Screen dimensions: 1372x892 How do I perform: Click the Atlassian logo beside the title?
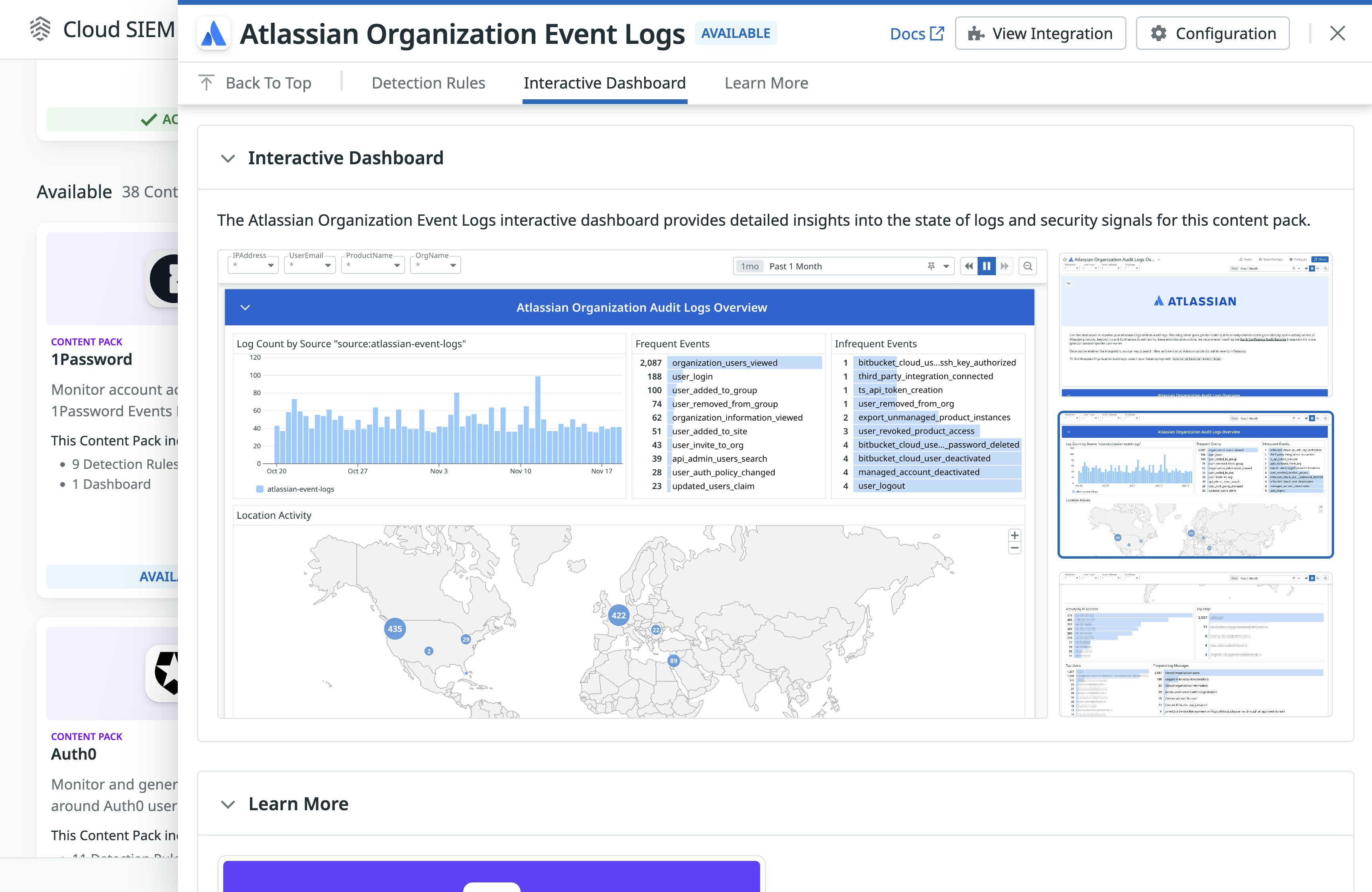click(x=213, y=33)
